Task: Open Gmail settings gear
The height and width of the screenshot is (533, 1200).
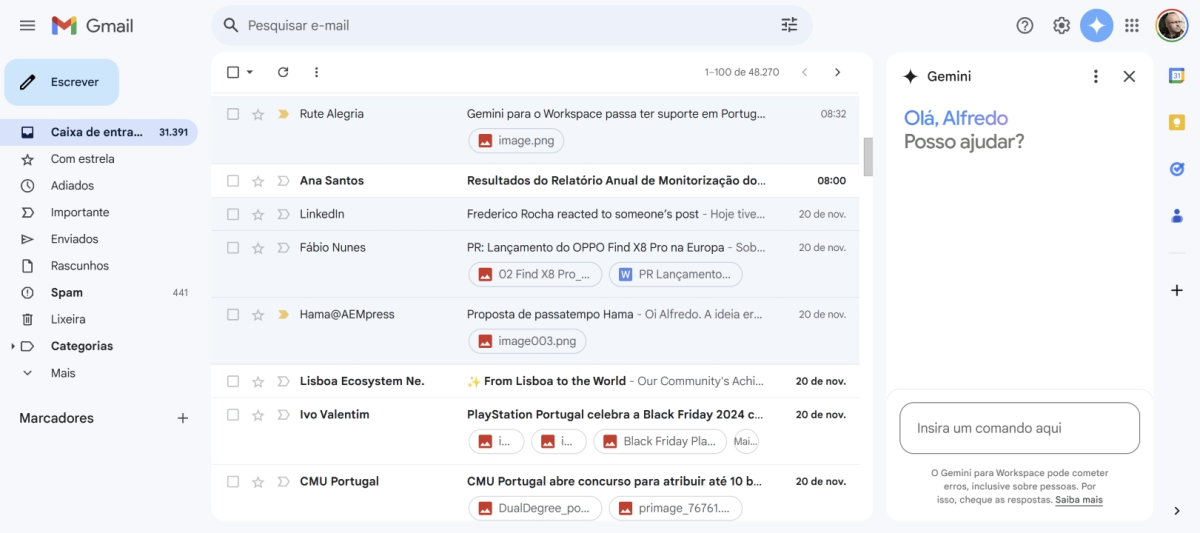Action: click(x=1061, y=25)
